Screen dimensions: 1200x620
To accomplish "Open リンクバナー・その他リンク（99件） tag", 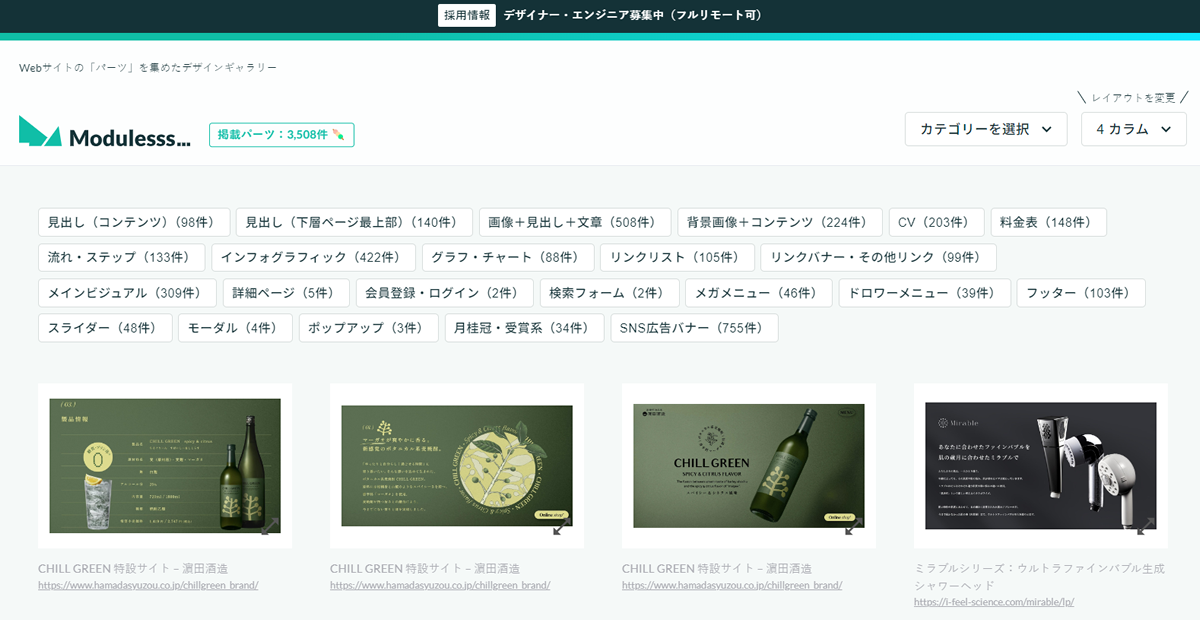I will [x=879, y=257].
